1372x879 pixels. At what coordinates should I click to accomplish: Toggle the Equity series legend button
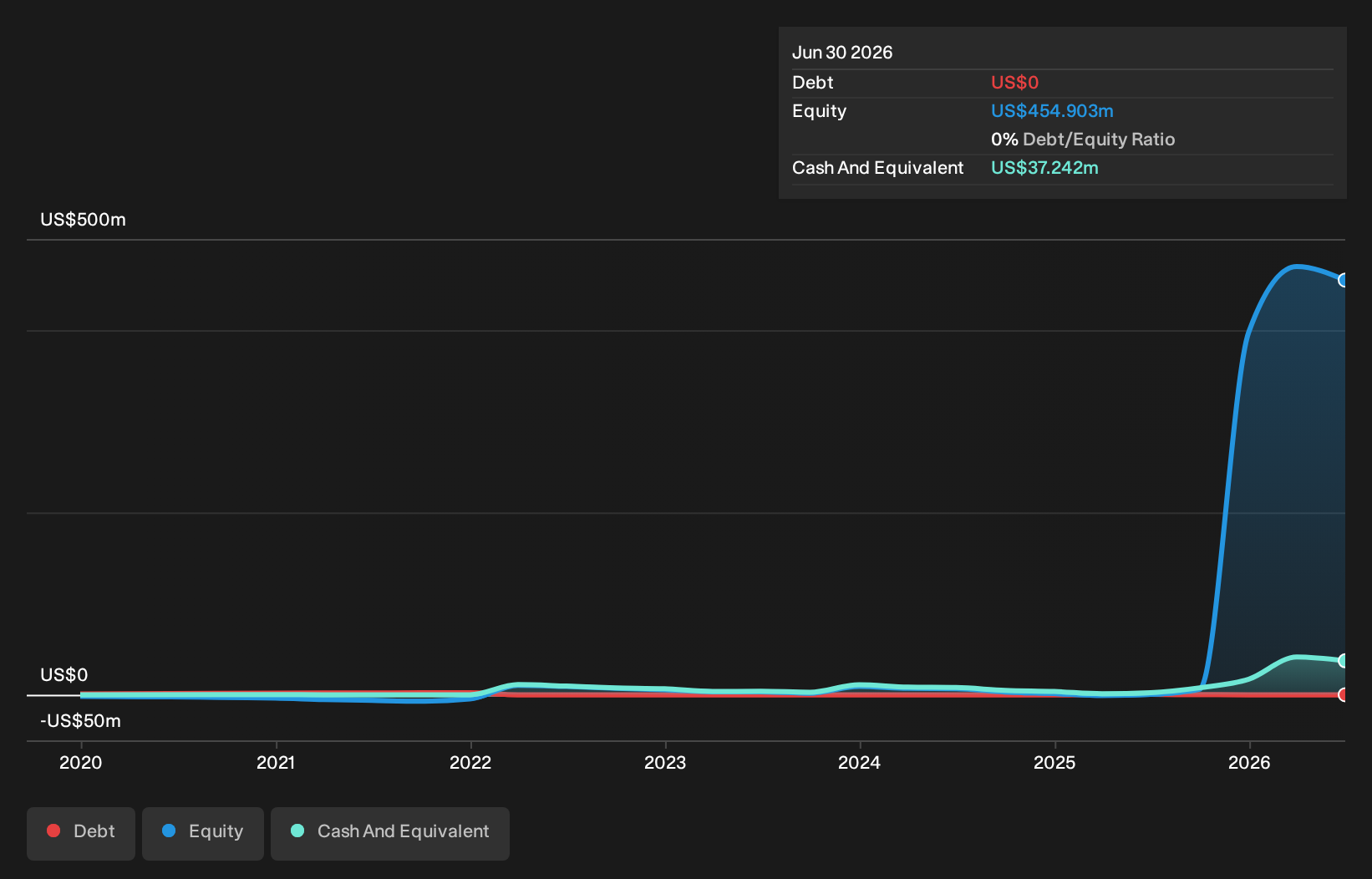coord(203,833)
